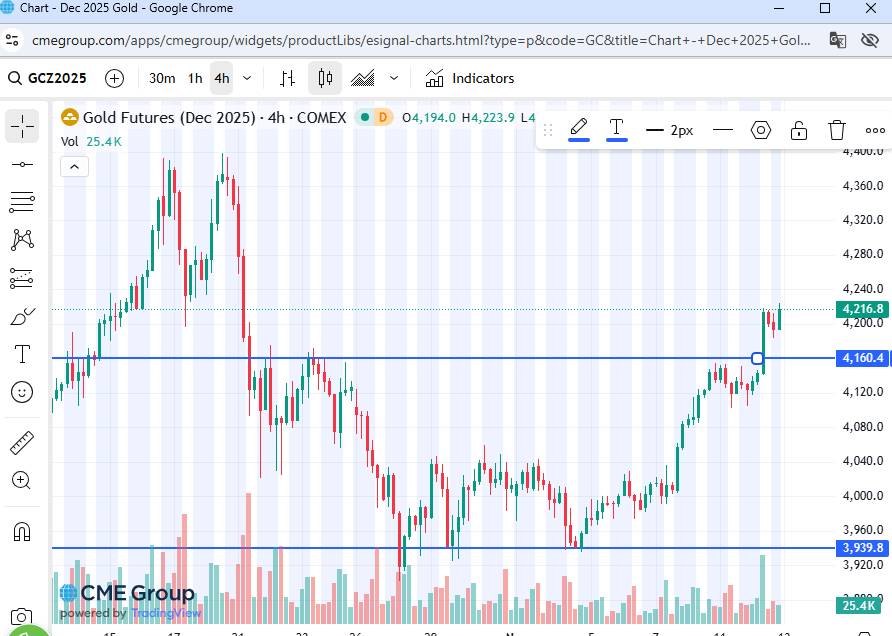Image resolution: width=892 pixels, height=636 pixels.
Task: Click the zoom in tool
Action: (x=22, y=481)
